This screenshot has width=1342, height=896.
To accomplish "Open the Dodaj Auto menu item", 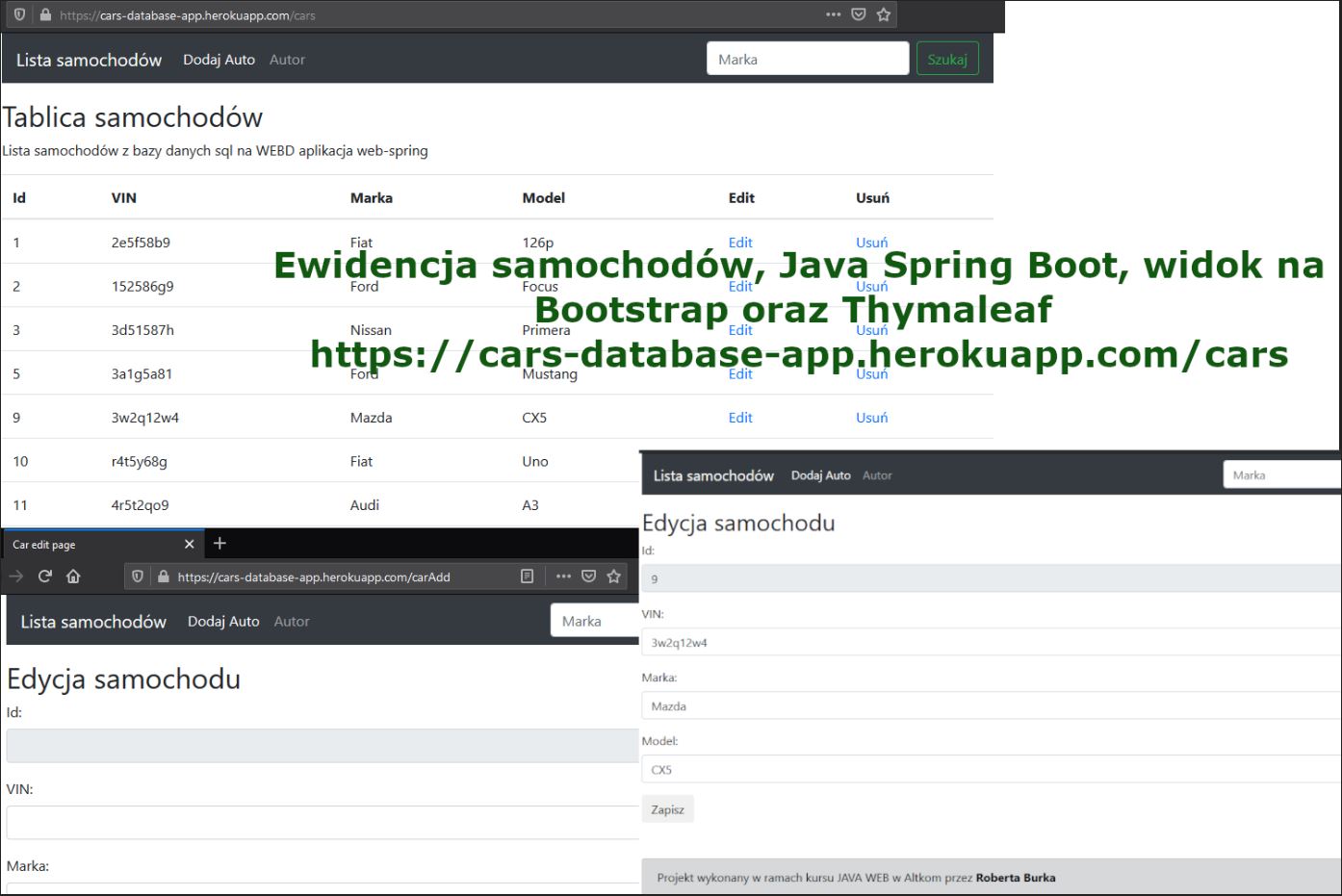I will coord(219,60).
